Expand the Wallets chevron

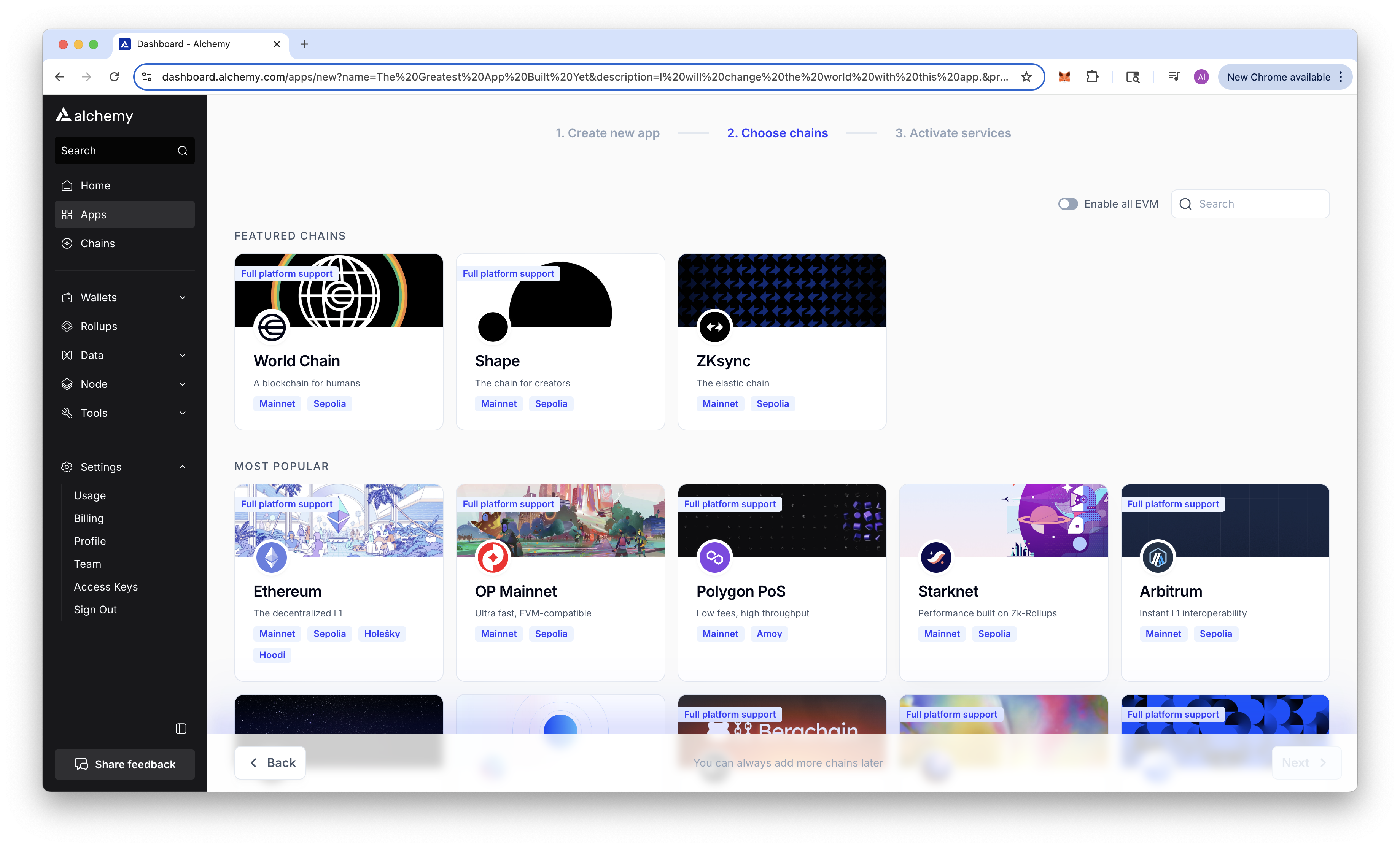point(182,298)
